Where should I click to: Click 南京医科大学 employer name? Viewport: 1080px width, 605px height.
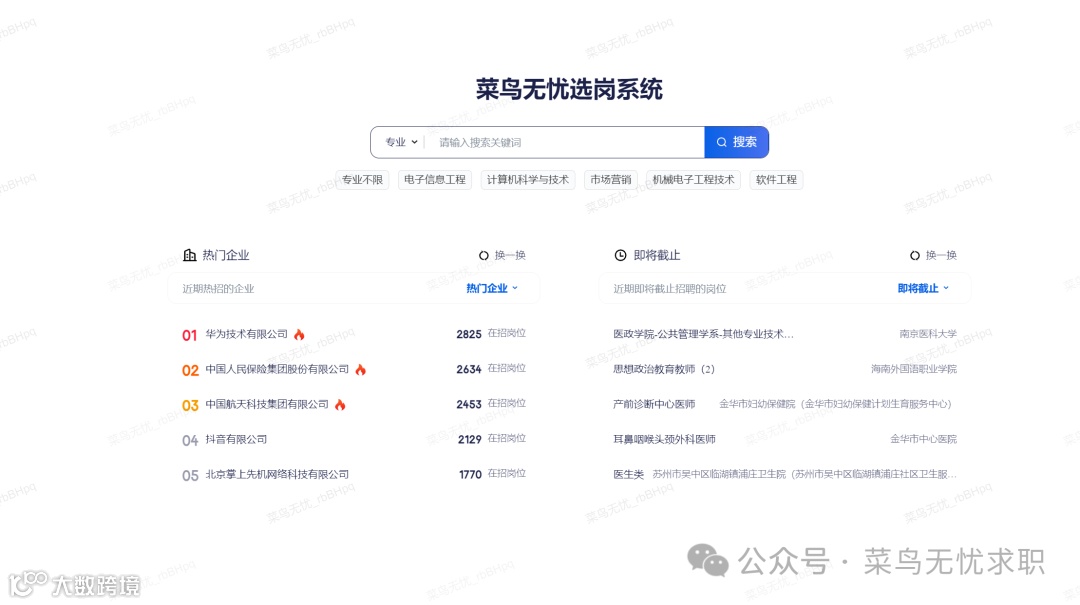tap(928, 334)
